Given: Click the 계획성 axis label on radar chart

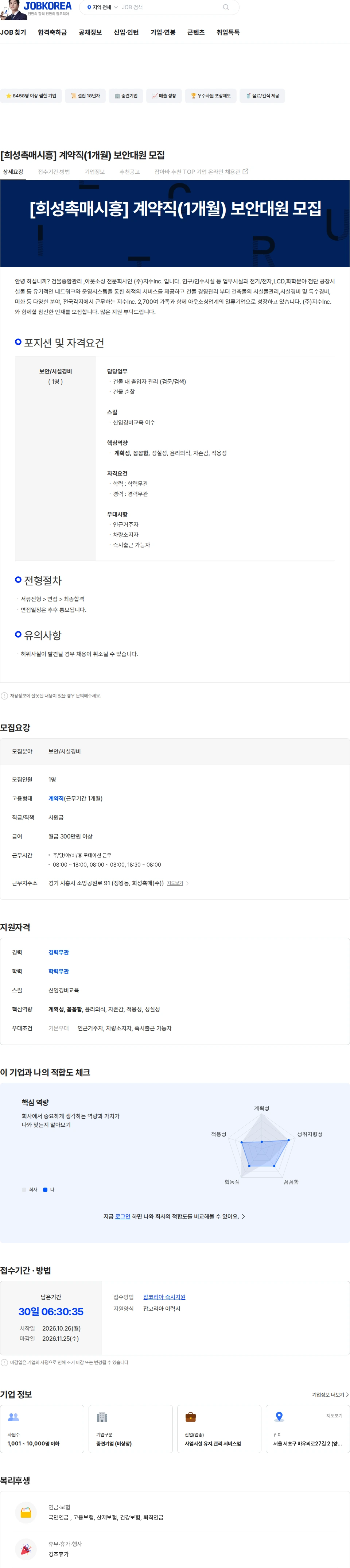Looking at the screenshot, I should tap(262, 1108).
